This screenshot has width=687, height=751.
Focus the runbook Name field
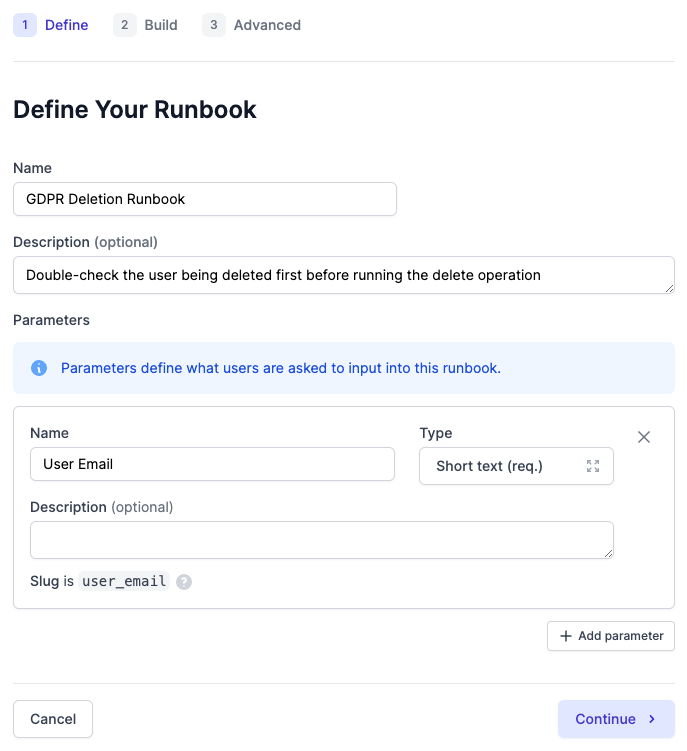point(205,199)
